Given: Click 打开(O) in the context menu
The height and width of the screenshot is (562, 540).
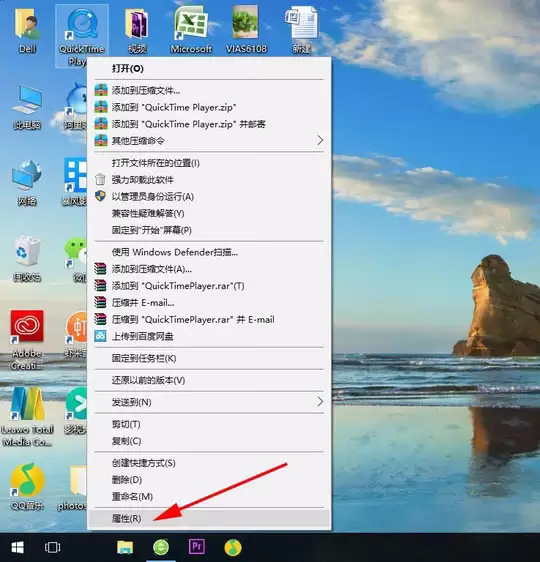Looking at the screenshot, I should click(209, 68).
